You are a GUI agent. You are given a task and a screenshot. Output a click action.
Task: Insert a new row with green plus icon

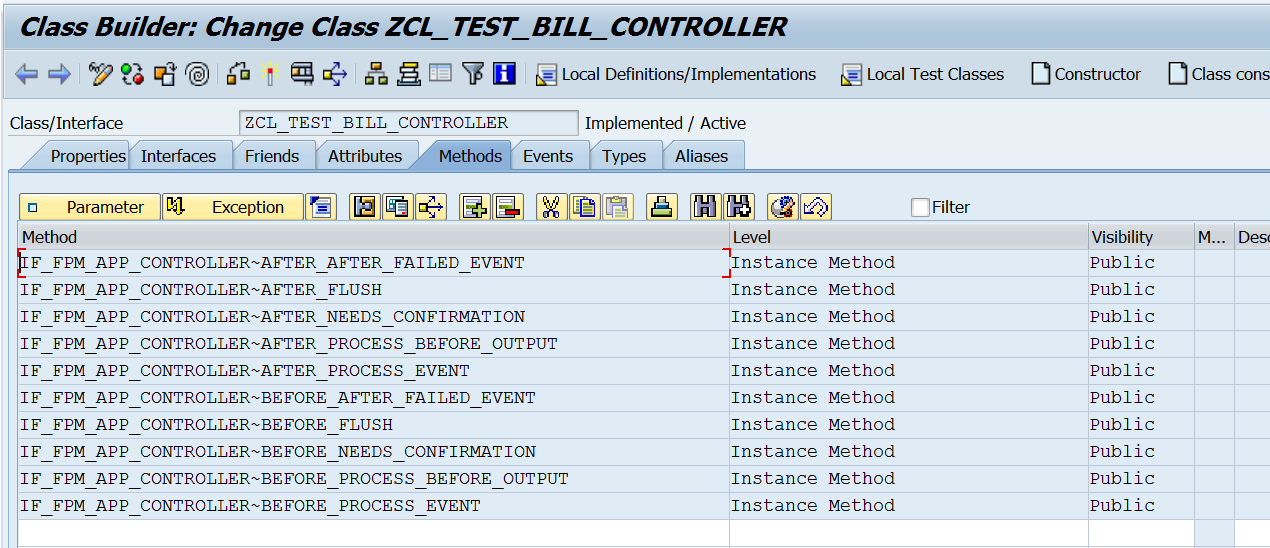click(475, 207)
